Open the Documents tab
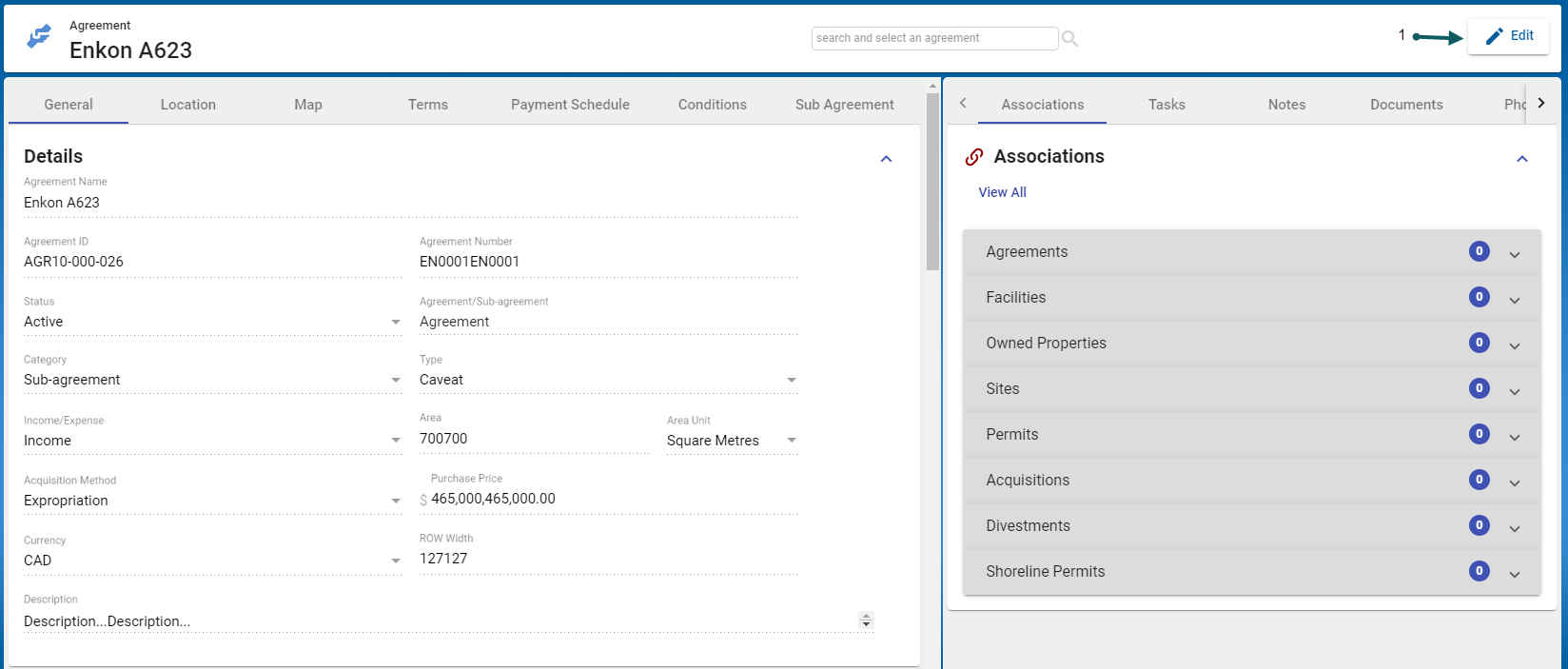Screen dimensions: 1568x669 coord(1406,105)
